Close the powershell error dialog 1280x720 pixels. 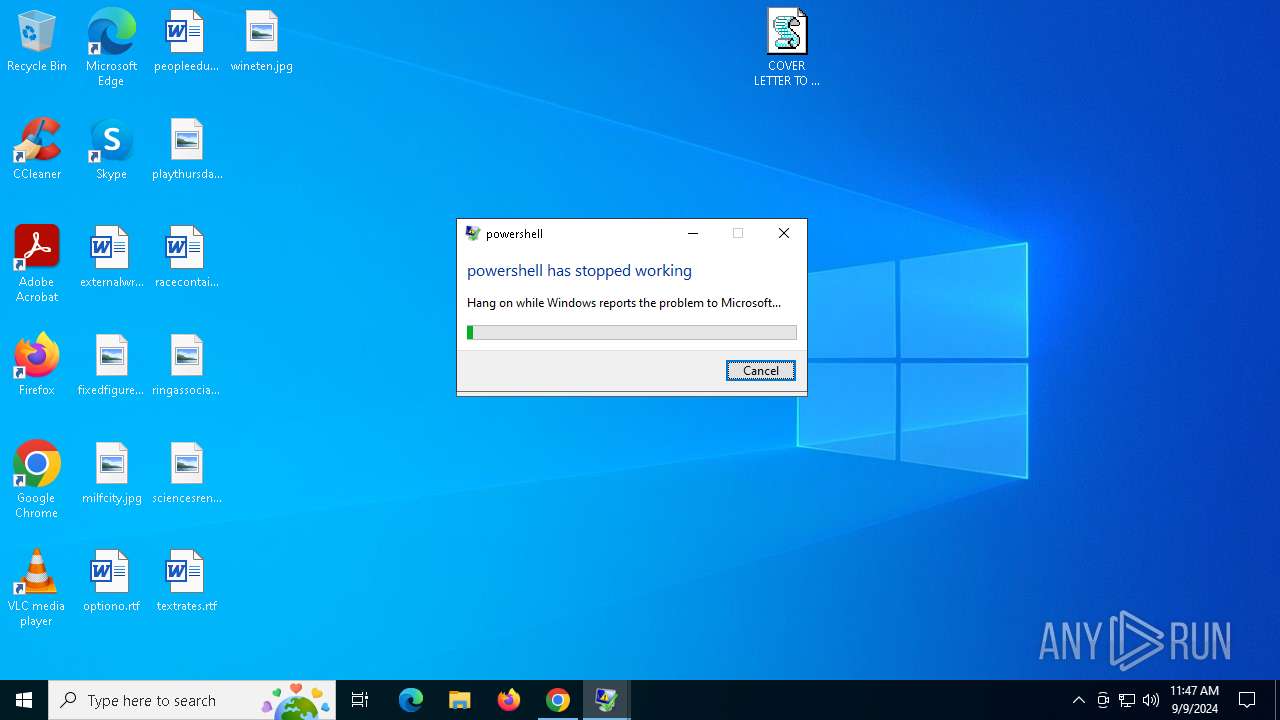click(x=784, y=233)
